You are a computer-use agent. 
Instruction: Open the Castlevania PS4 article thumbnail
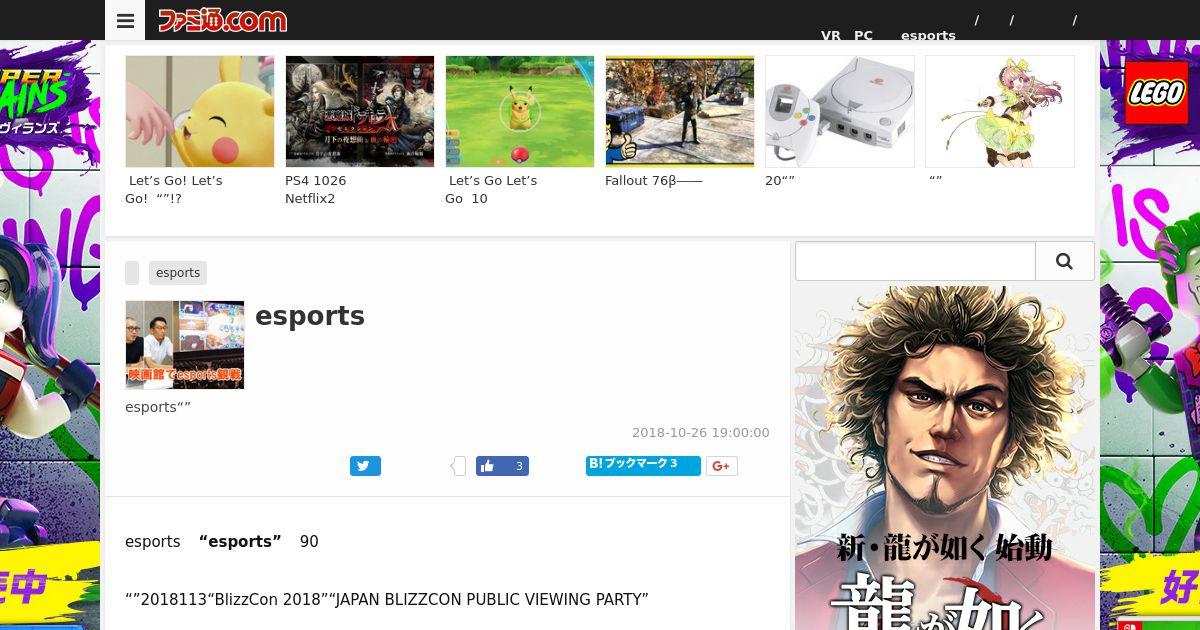(x=360, y=111)
